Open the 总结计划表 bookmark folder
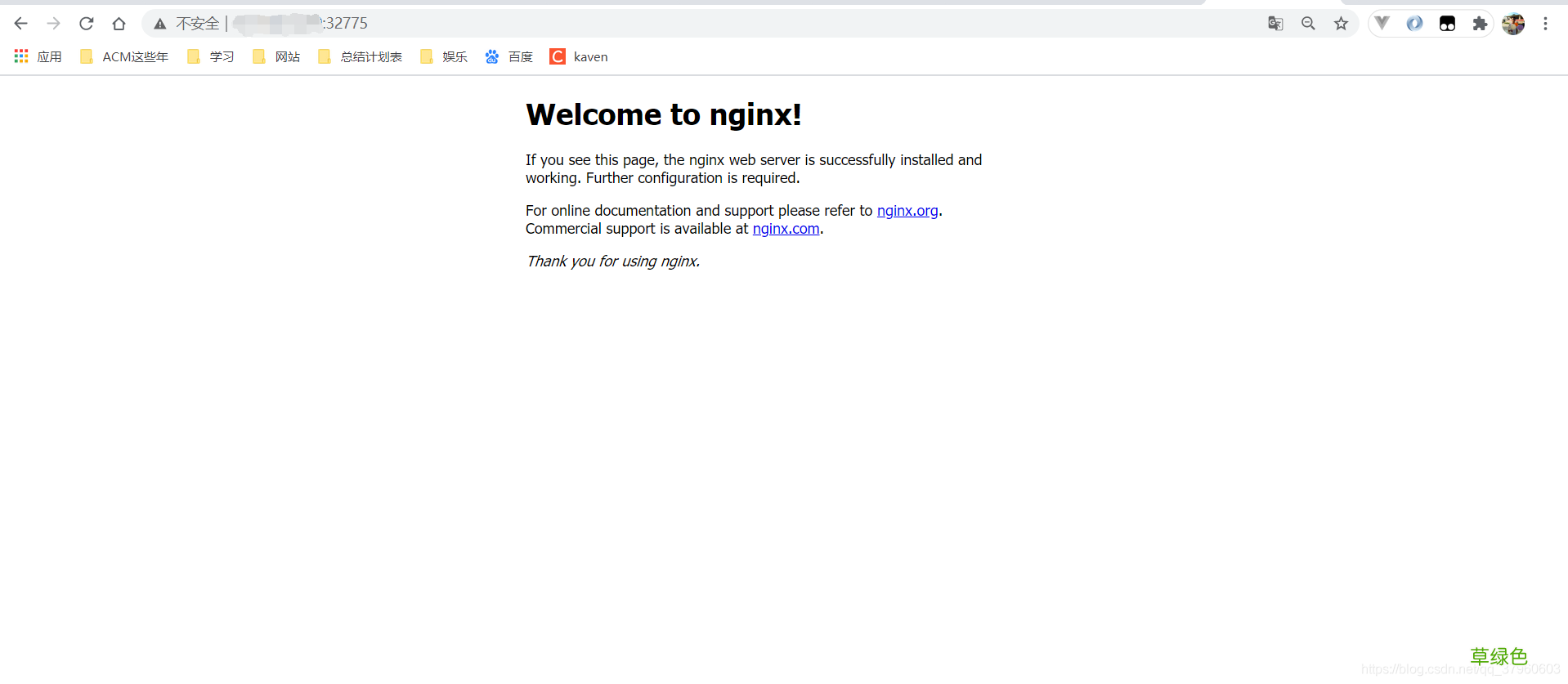 click(361, 56)
